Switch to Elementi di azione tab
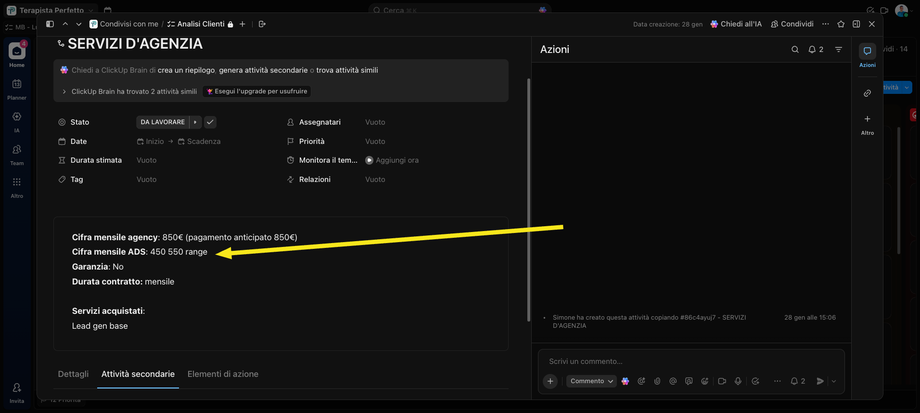Image resolution: width=920 pixels, height=413 pixels. point(223,374)
